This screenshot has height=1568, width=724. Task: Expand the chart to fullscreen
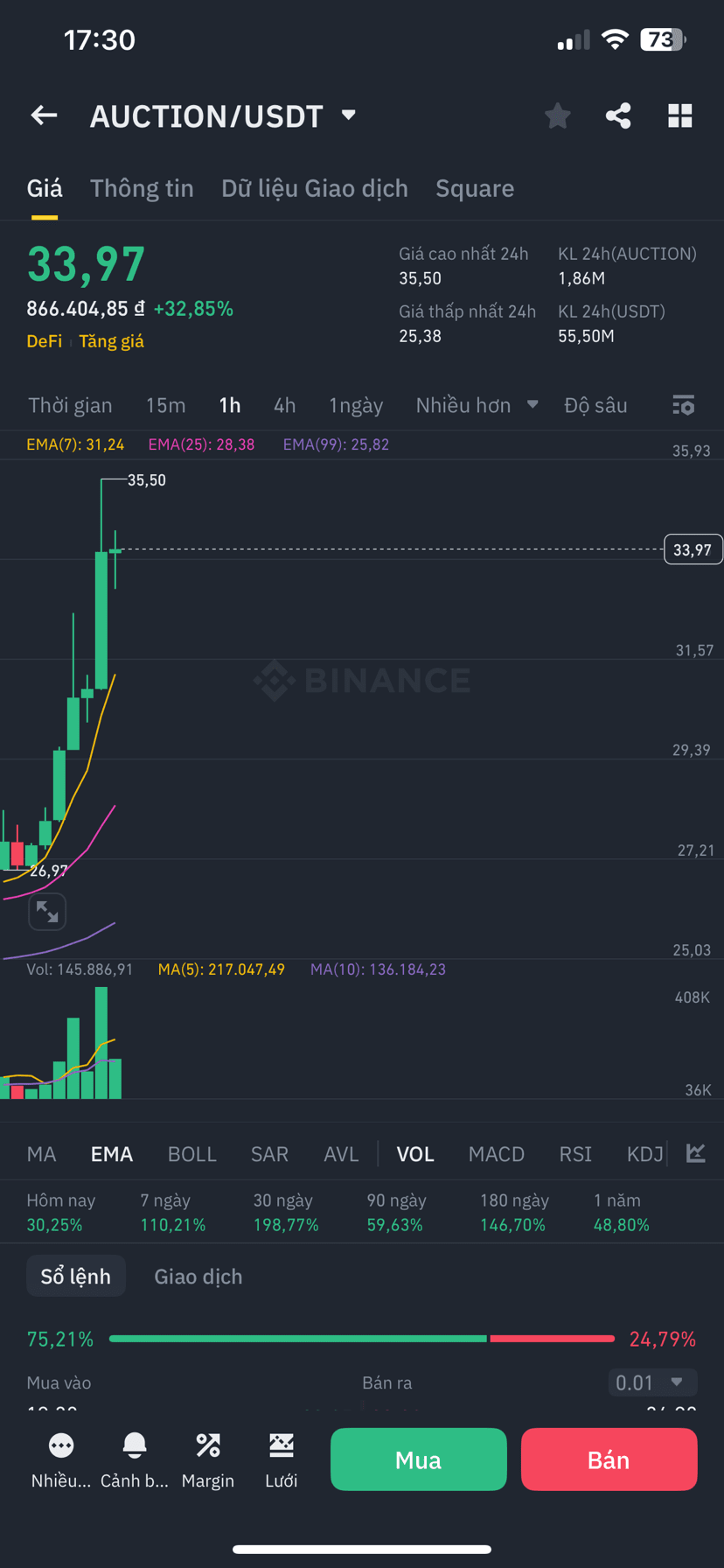(x=47, y=912)
